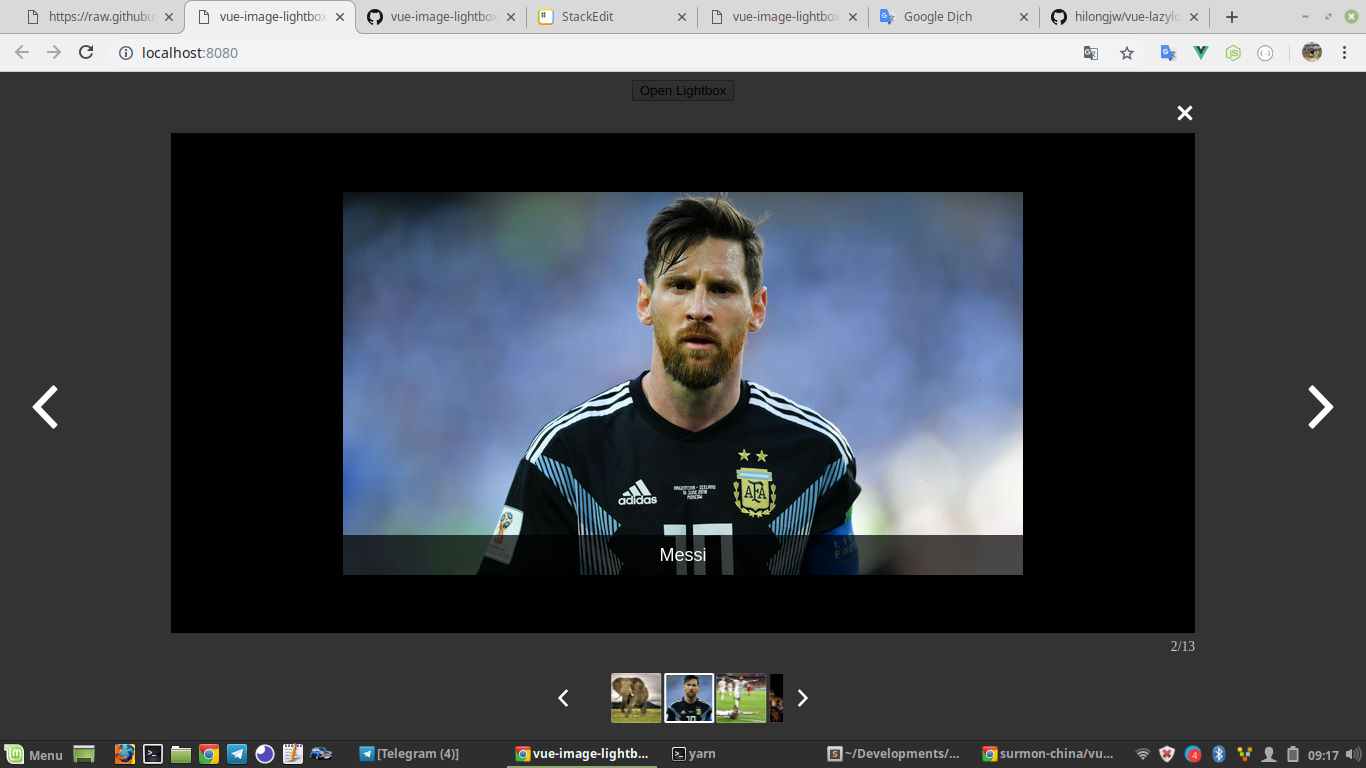1366x768 pixels.
Task: Go forward in browser history
Action: tap(54, 53)
